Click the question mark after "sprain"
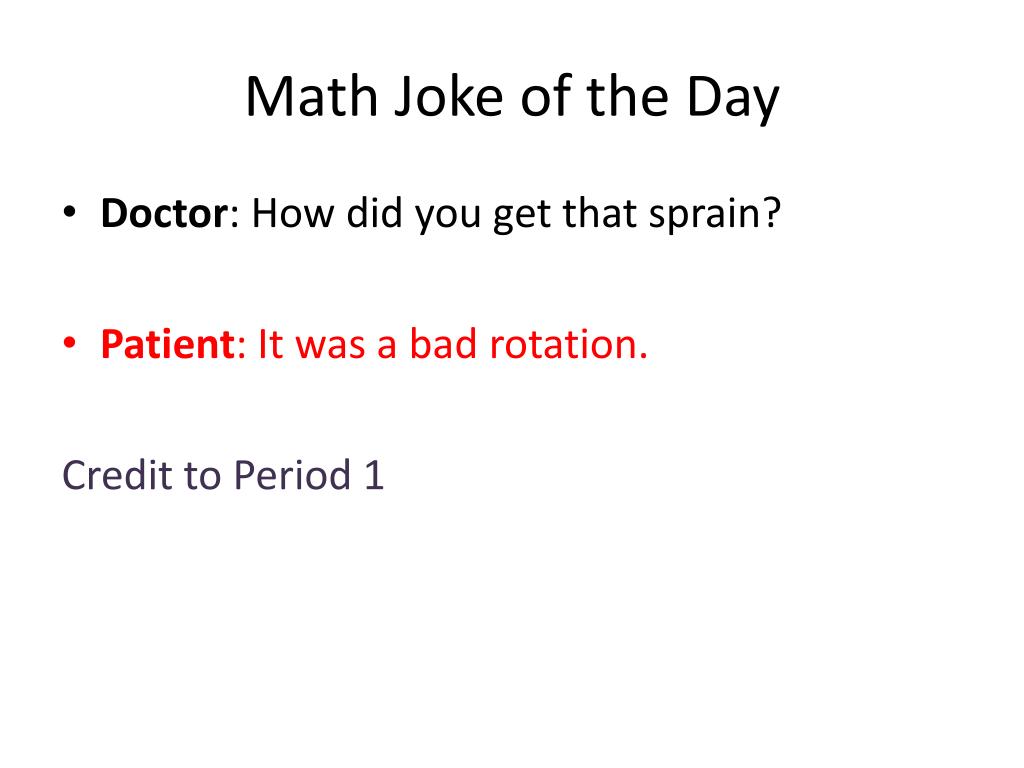The width and height of the screenshot is (1024, 768). pos(769,213)
